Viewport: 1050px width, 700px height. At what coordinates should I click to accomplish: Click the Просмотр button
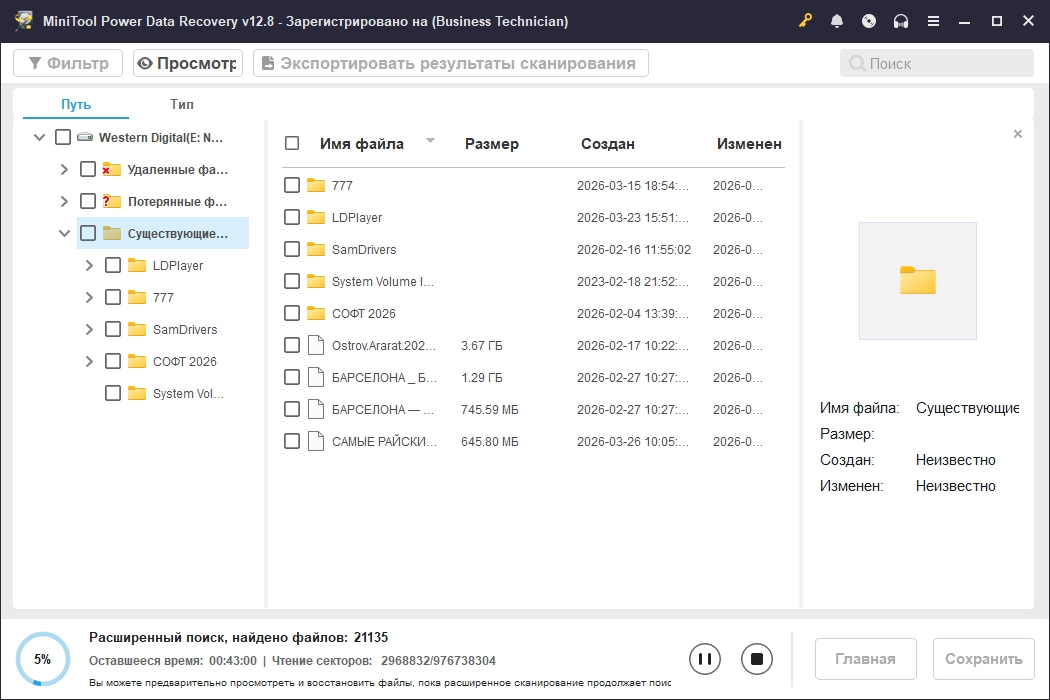[188, 63]
